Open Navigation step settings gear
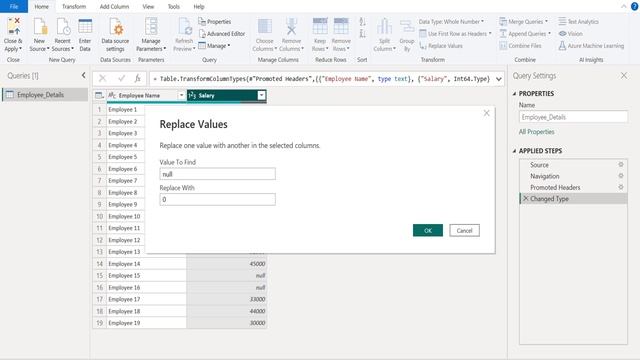The width and height of the screenshot is (640, 360). pos(621,176)
